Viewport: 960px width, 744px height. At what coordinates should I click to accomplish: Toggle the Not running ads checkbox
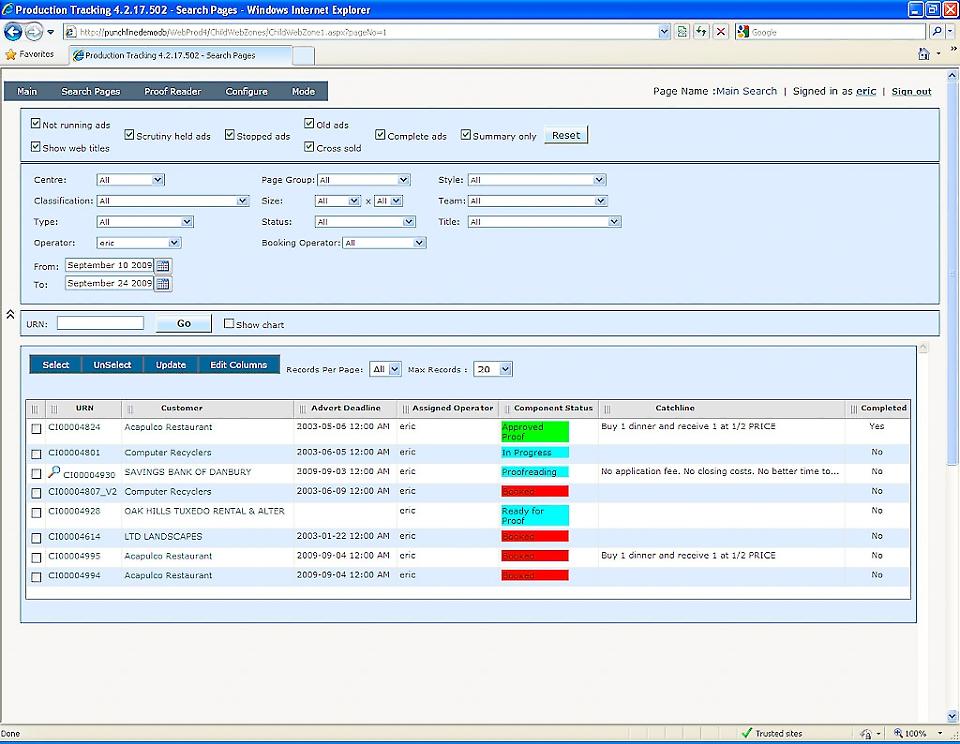pos(36,124)
